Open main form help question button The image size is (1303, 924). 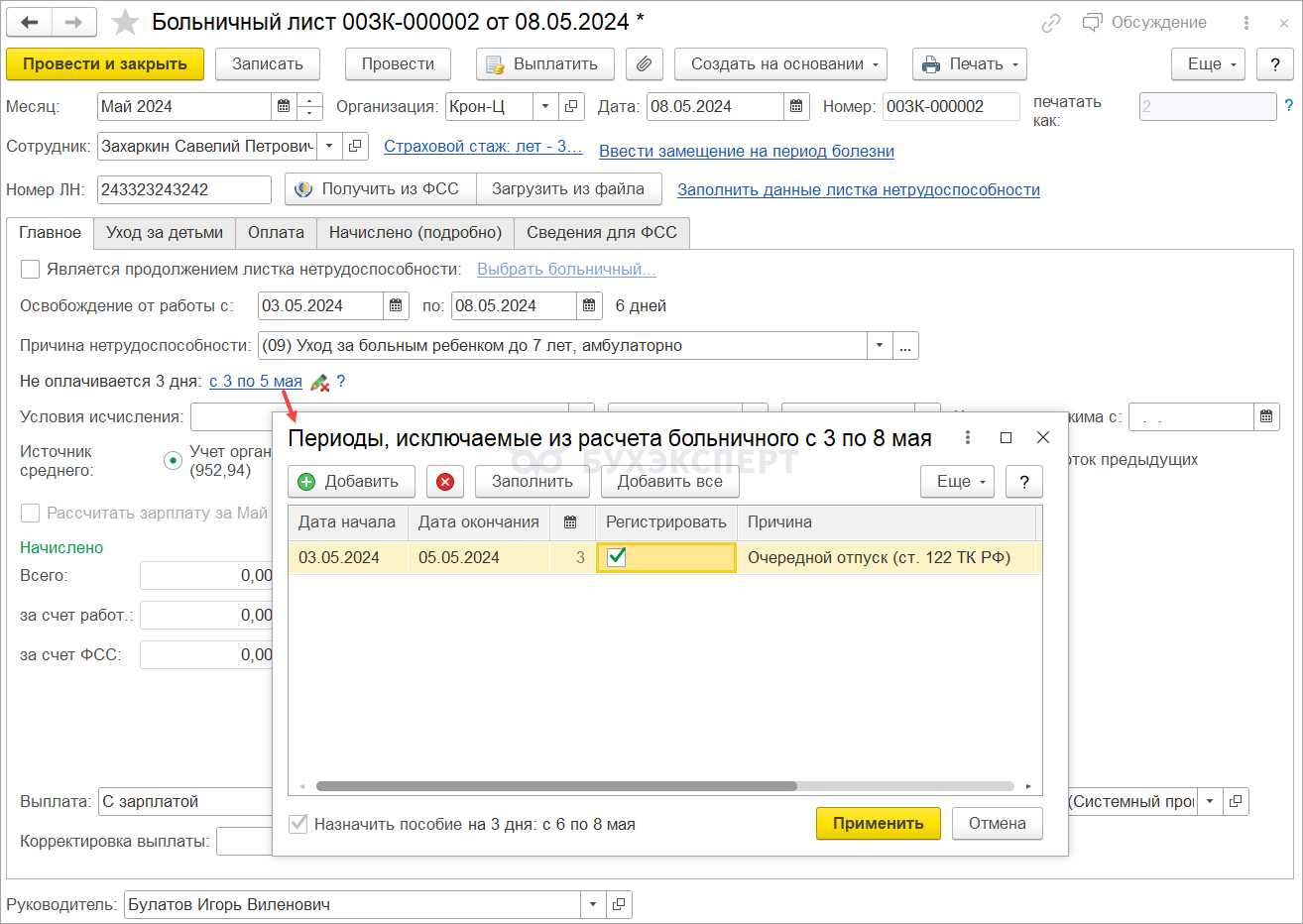click(1275, 64)
